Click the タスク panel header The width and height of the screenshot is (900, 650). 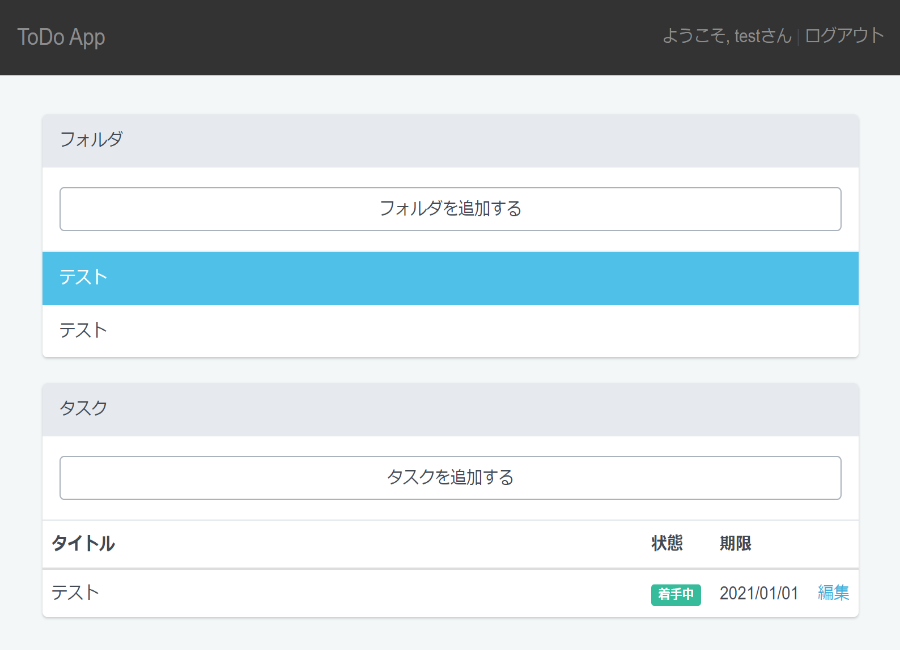450,409
